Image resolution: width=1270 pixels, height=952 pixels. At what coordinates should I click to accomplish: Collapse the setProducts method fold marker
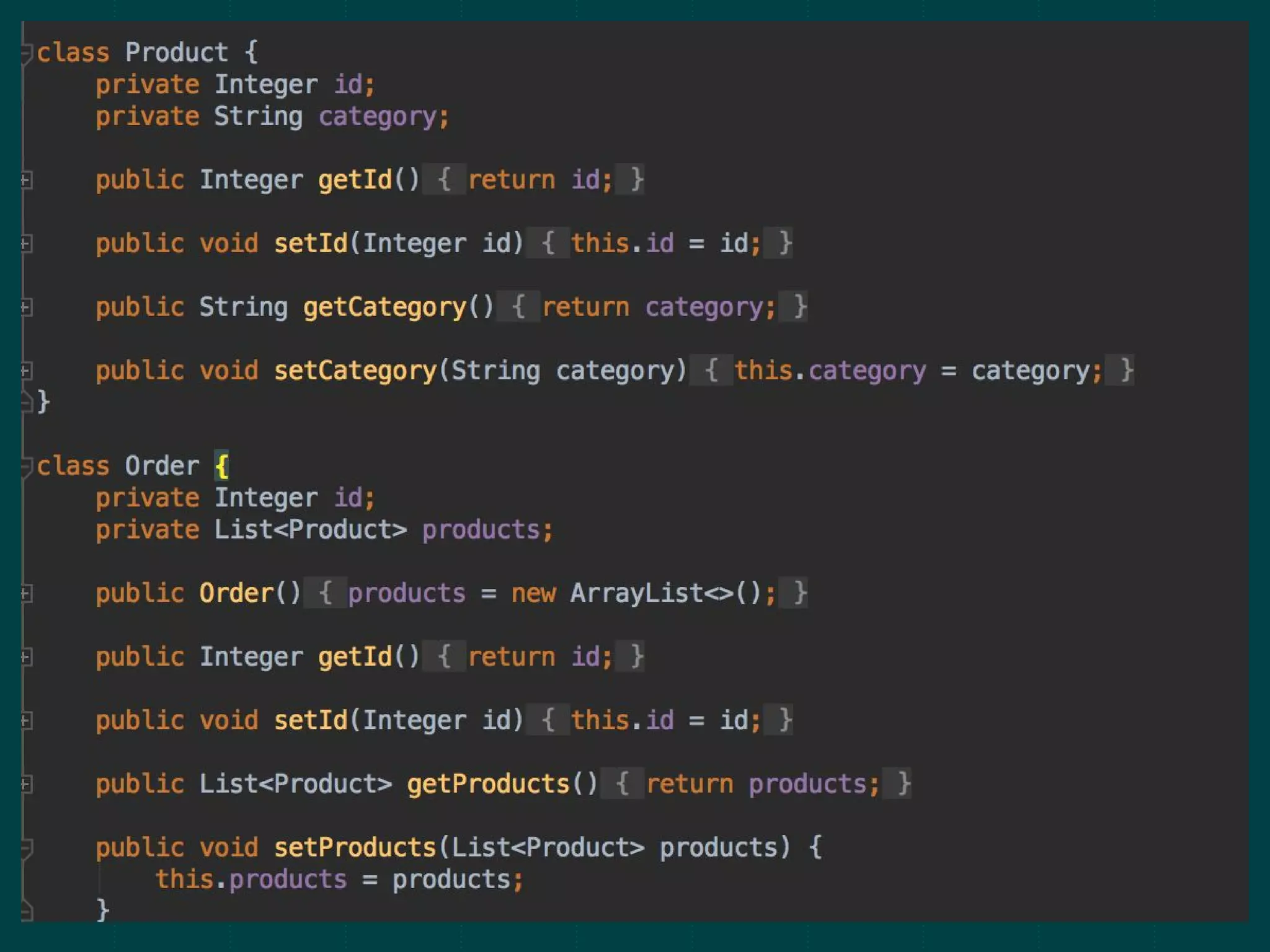[26, 848]
